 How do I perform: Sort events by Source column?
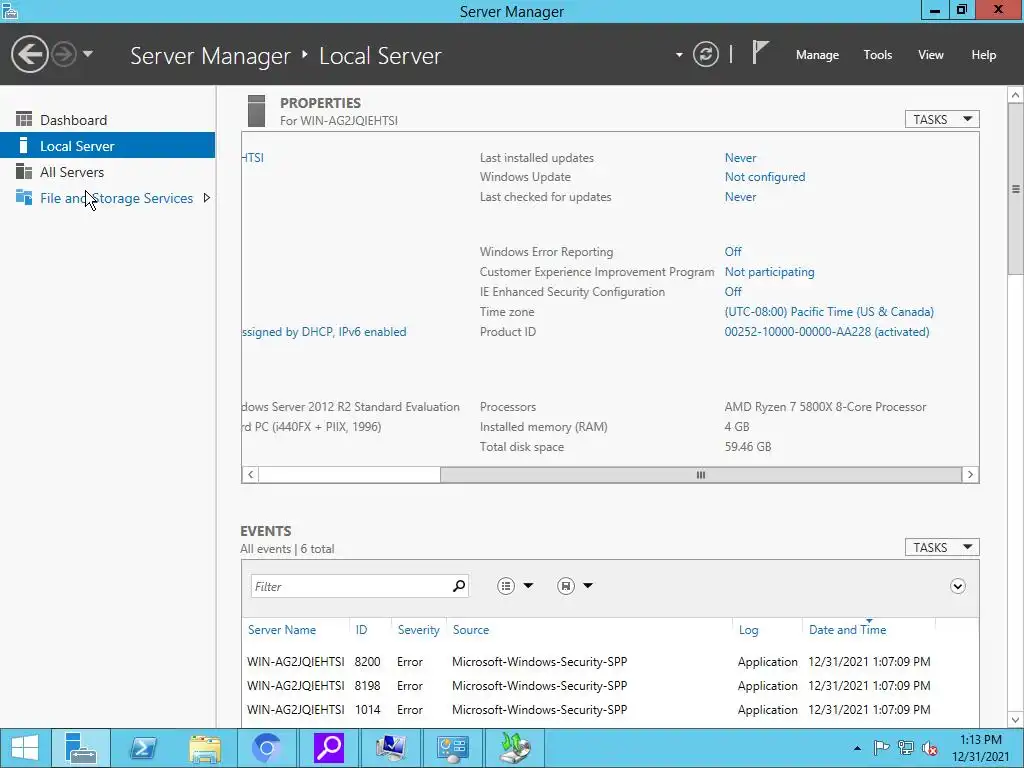[470, 630]
